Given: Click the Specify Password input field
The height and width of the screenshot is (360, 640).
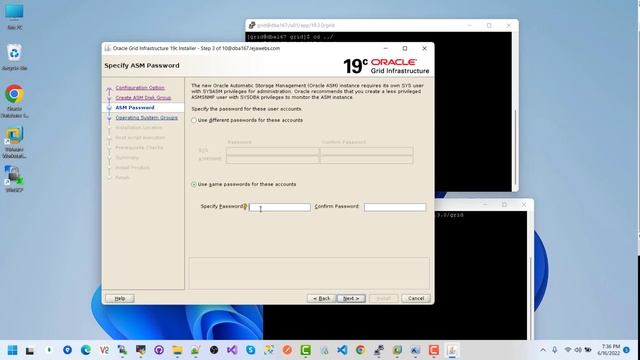Looking at the screenshot, I should pos(280,207).
